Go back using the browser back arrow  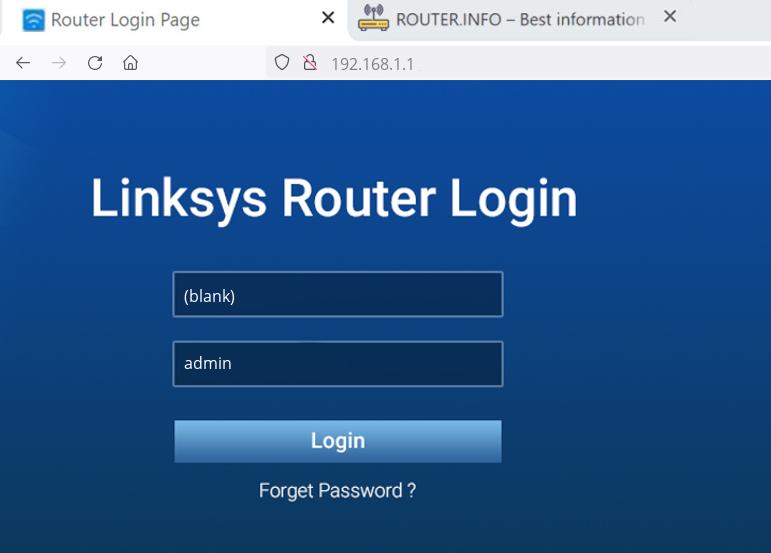[23, 63]
